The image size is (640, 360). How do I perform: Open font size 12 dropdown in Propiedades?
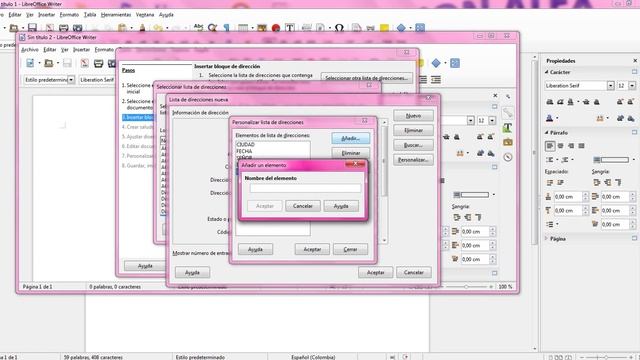[x=632, y=86]
